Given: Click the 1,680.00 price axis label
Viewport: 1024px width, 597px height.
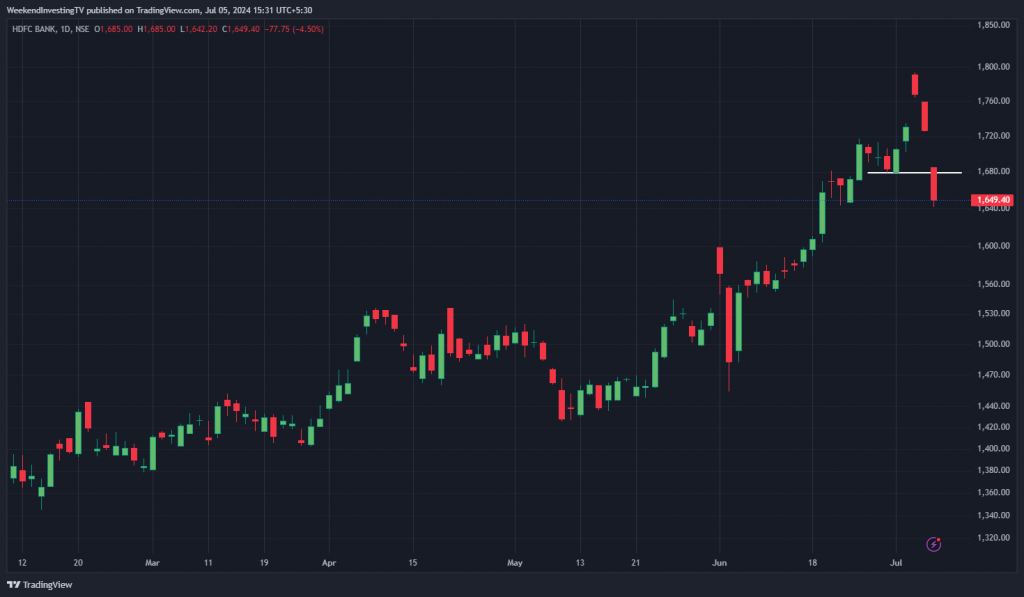Looking at the screenshot, I should coord(993,171).
